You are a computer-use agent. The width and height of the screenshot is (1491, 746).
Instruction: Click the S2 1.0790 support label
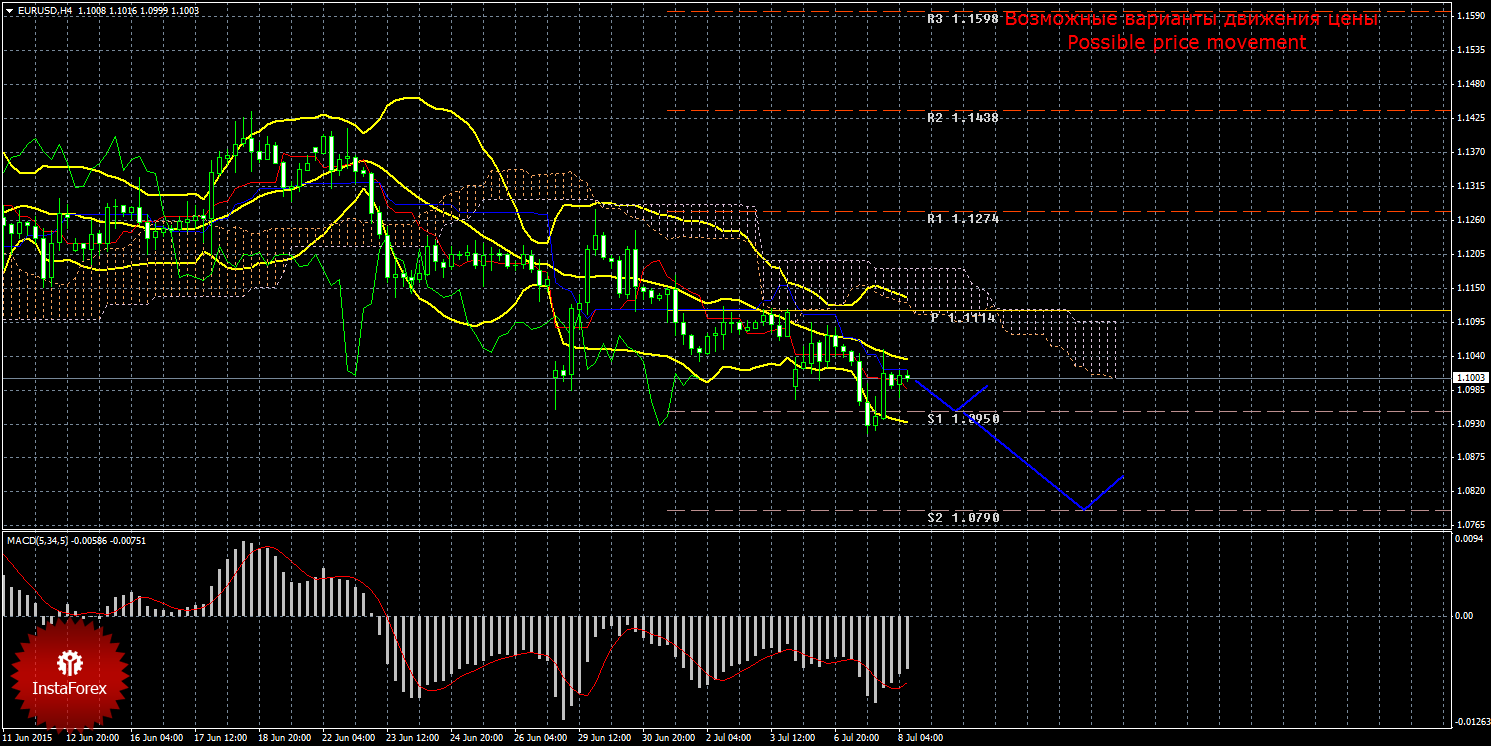[962, 518]
